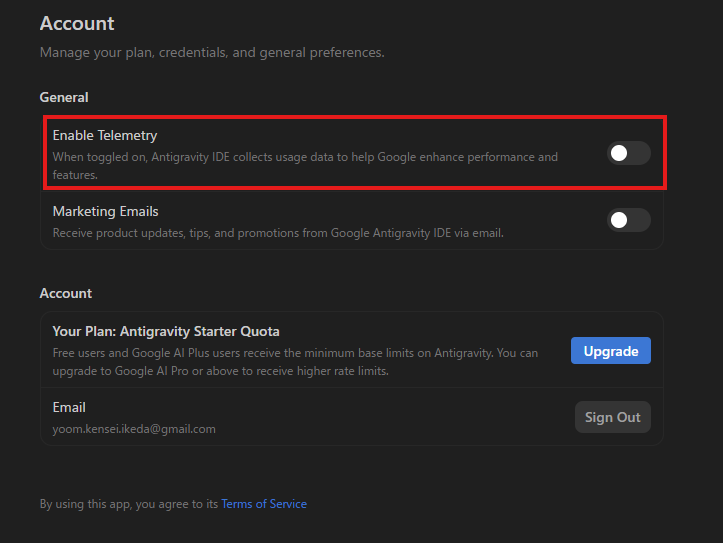Viewport: 723px width, 543px height.
Task: Click the 'Email' label
Action: (x=69, y=407)
